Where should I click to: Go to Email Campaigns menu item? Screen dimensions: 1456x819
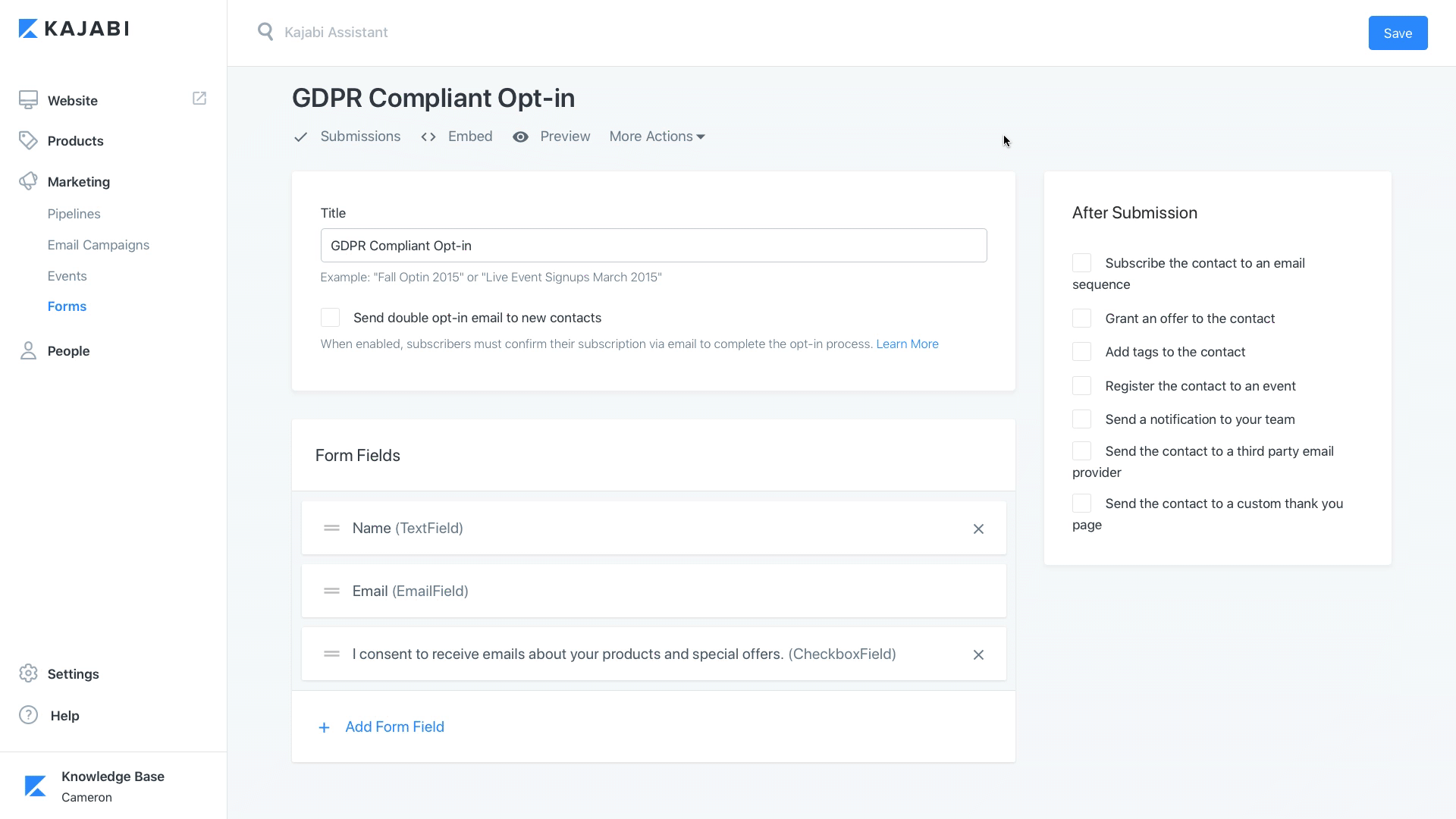98,245
